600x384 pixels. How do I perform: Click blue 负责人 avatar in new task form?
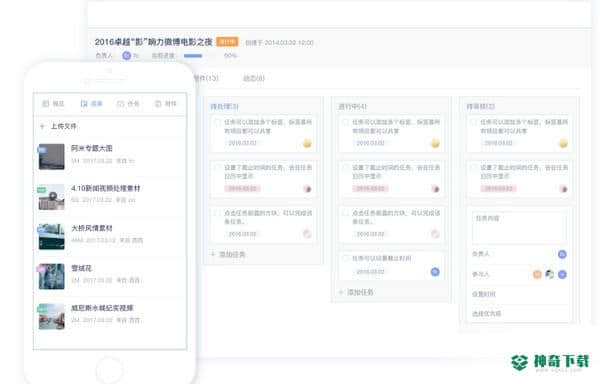pyautogui.click(x=562, y=254)
